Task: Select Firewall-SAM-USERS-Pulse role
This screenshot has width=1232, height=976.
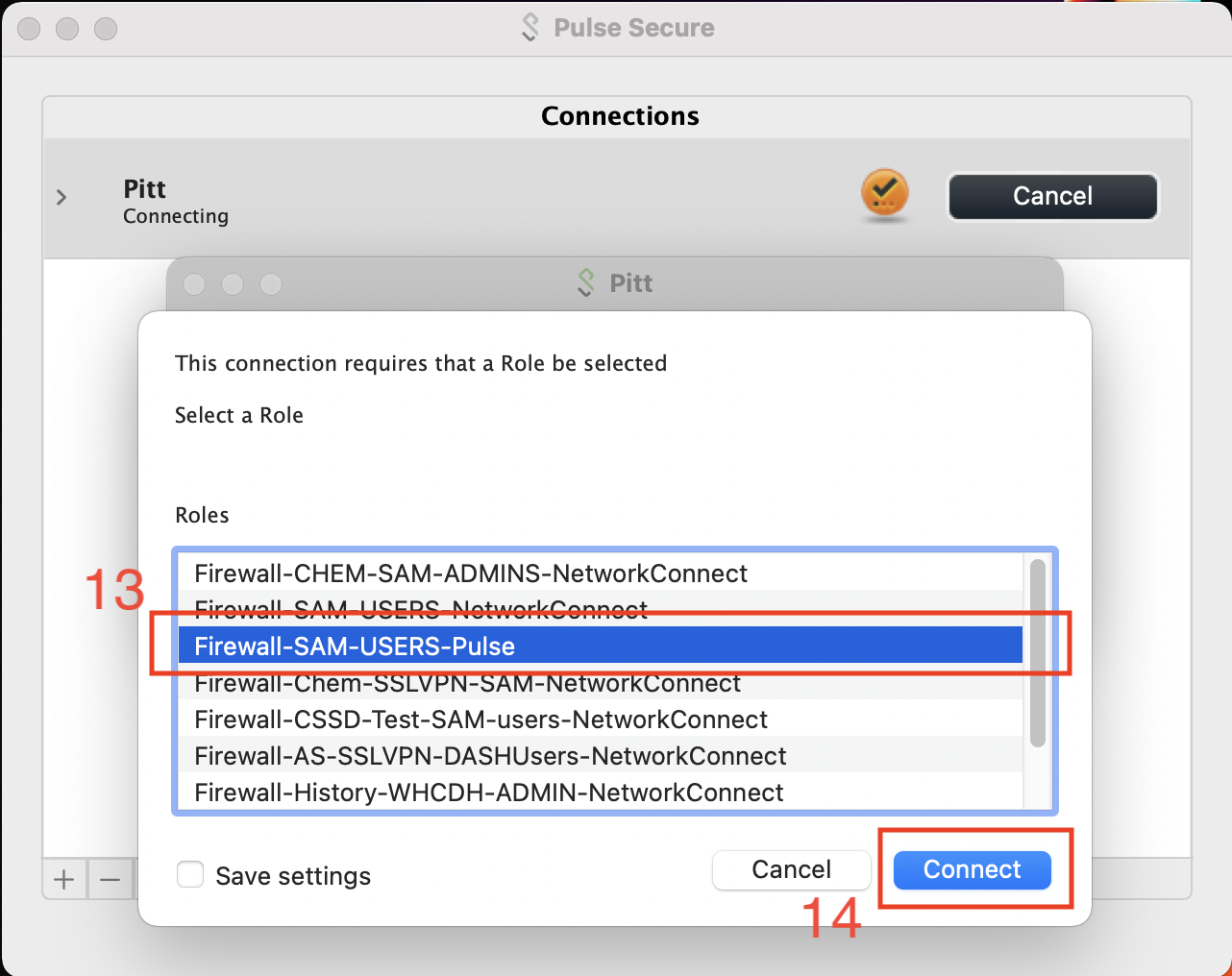Action: [x=355, y=646]
